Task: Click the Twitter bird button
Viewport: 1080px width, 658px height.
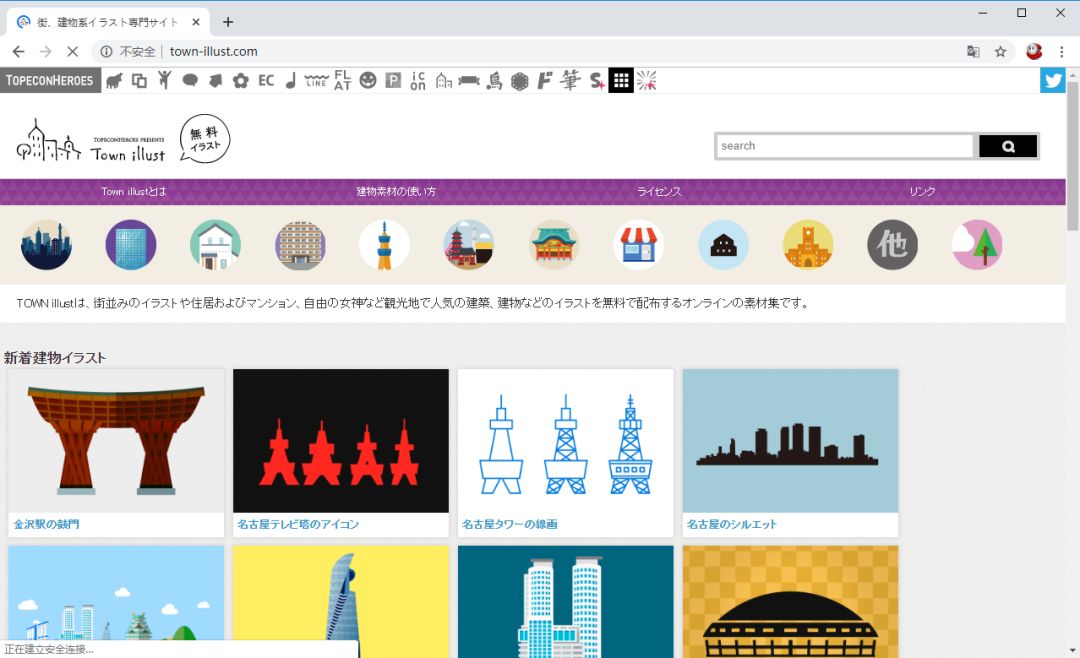Action: click(x=1052, y=81)
